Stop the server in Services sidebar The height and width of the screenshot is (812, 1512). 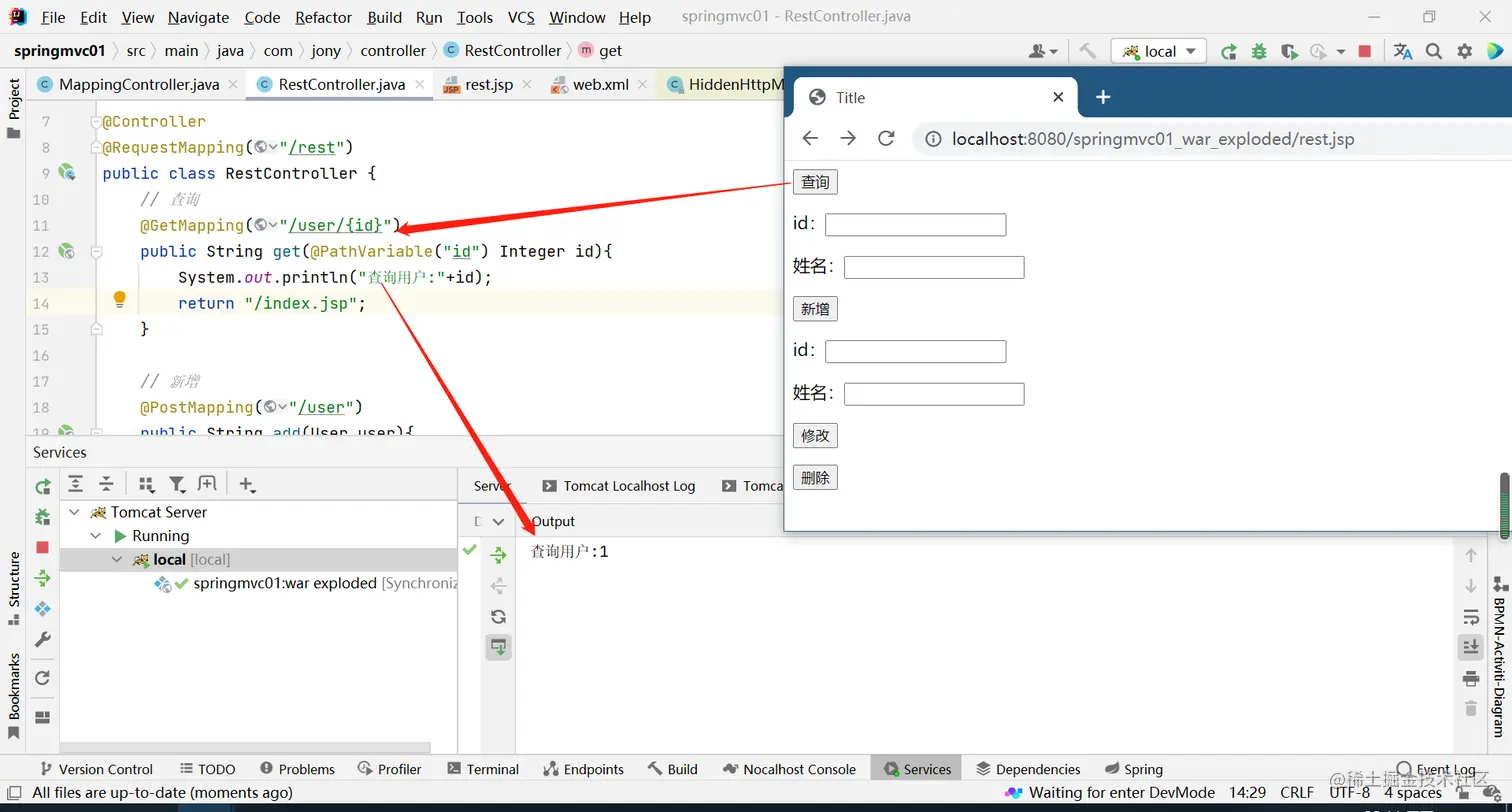click(43, 547)
